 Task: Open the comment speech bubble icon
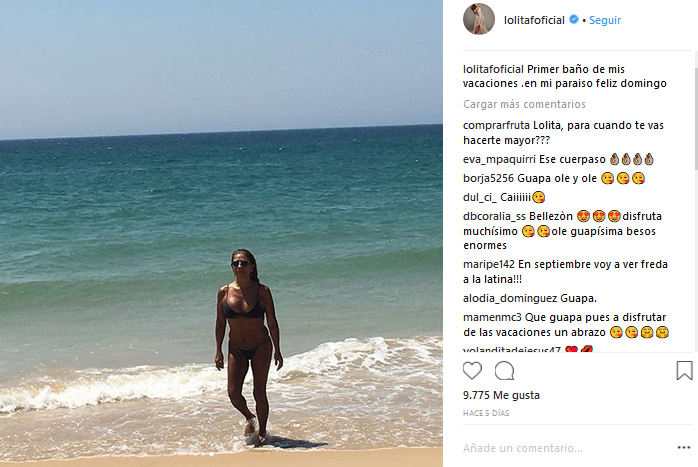point(504,370)
